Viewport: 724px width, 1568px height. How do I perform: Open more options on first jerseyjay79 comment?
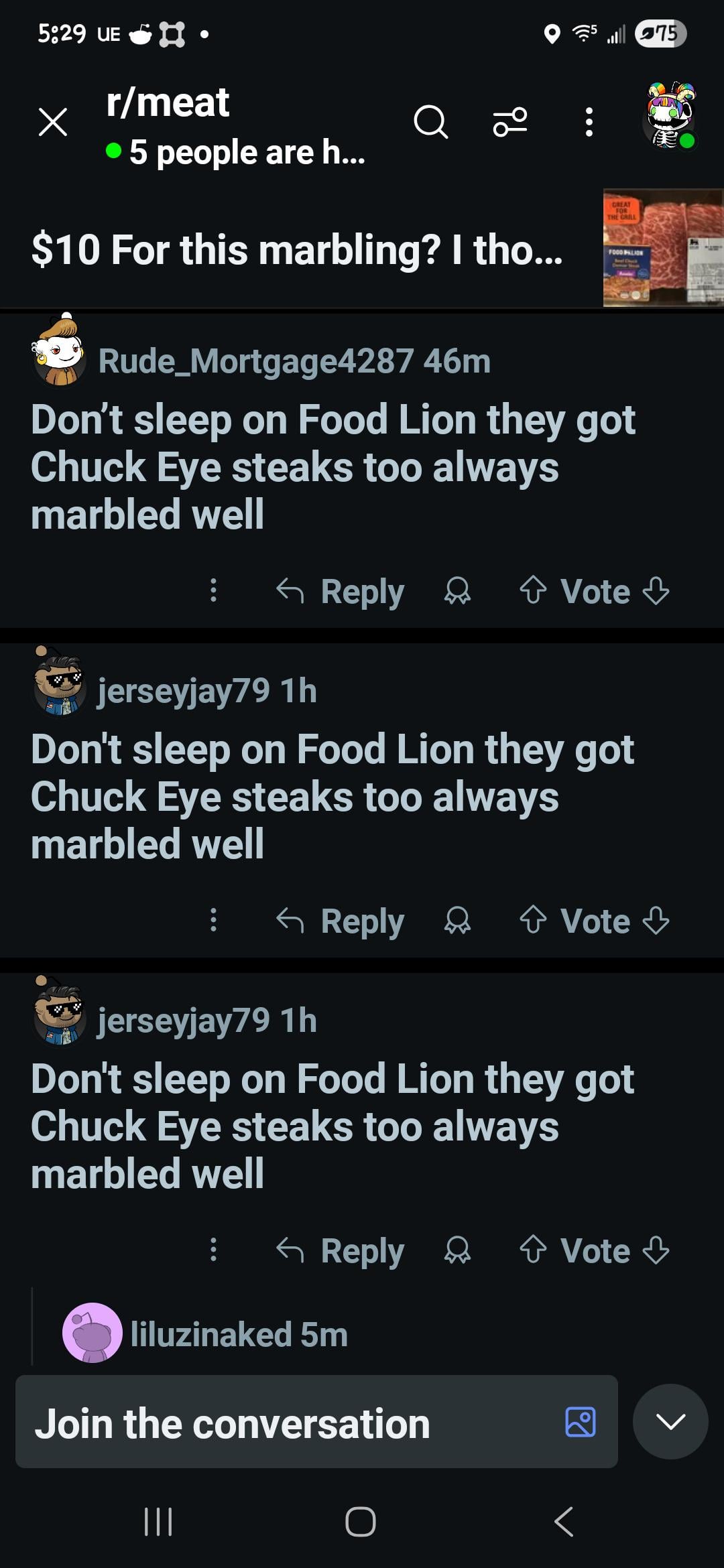coord(213,920)
